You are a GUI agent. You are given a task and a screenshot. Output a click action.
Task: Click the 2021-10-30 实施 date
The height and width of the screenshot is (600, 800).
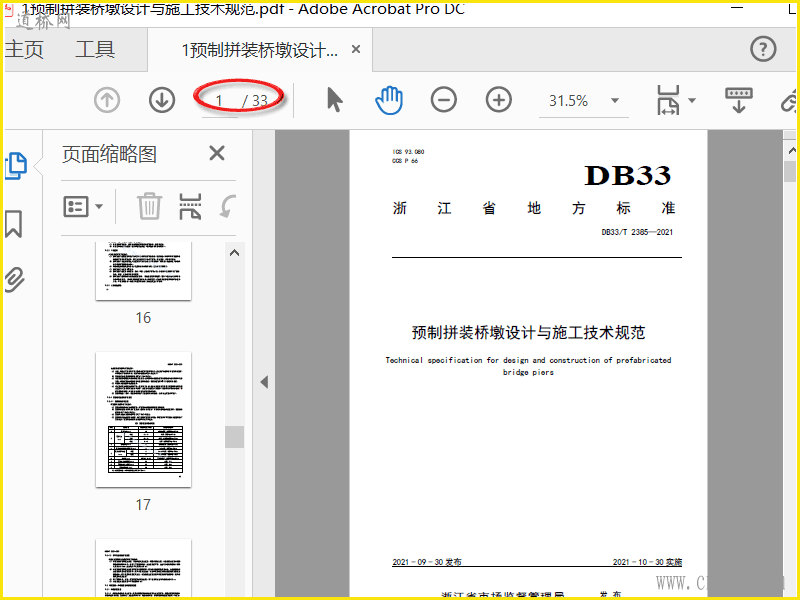(x=647, y=562)
